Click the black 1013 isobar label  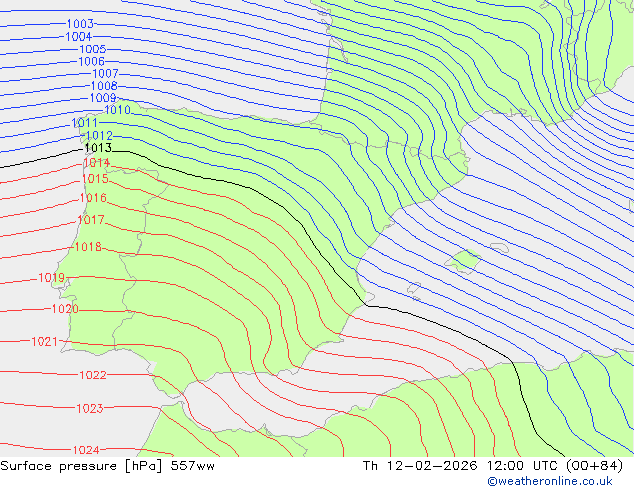[x=98, y=148]
